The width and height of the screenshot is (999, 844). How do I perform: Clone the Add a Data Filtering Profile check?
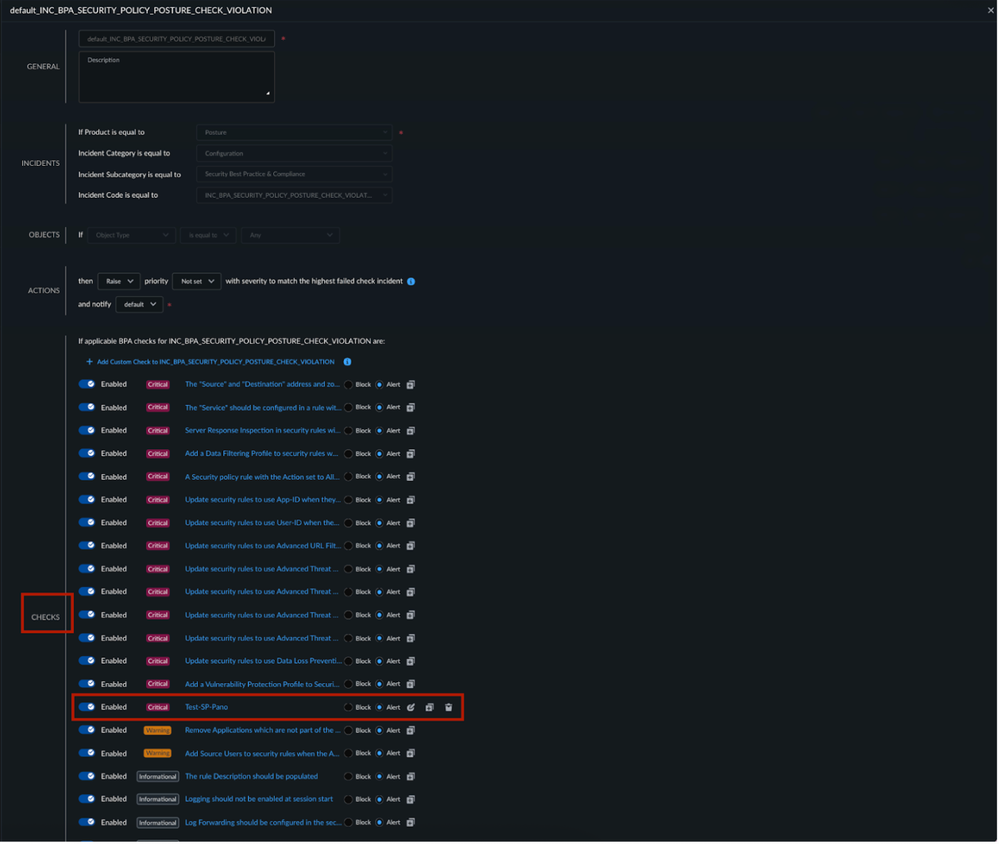point(411,454)
